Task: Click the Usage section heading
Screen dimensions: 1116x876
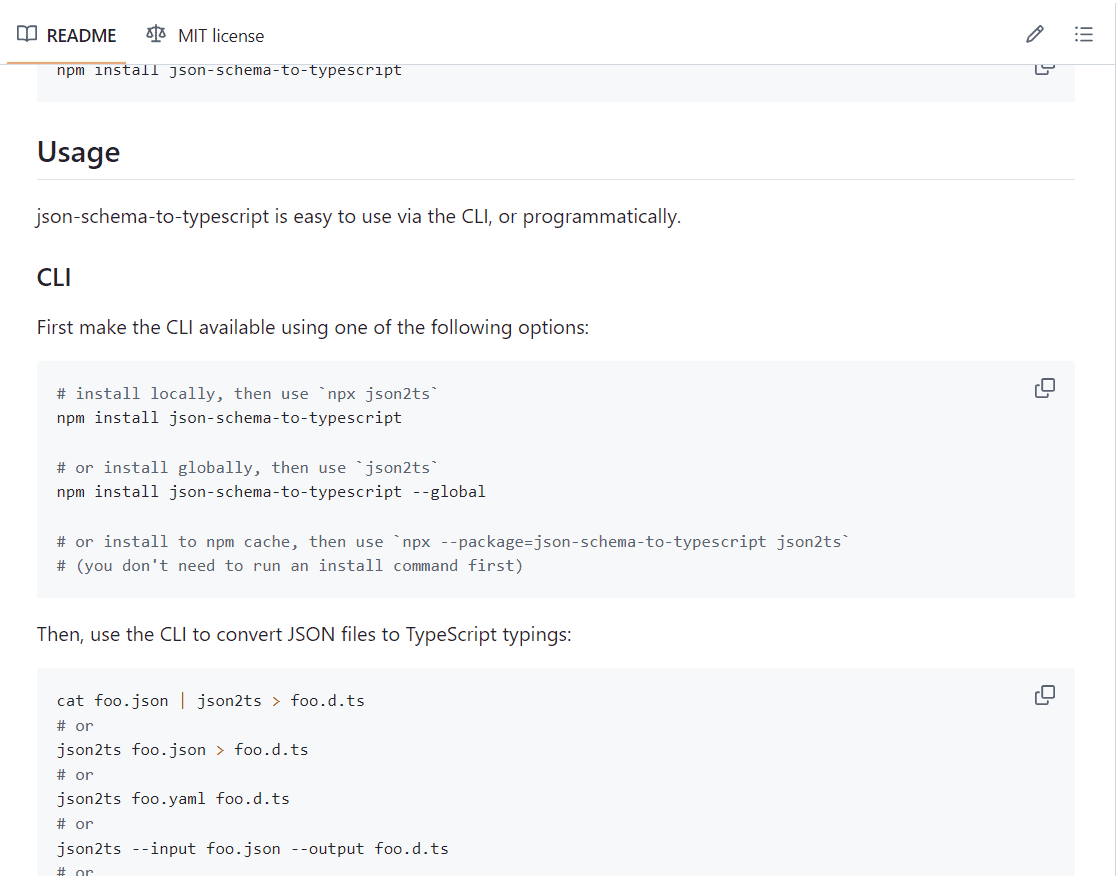Action: click(78, 152)
